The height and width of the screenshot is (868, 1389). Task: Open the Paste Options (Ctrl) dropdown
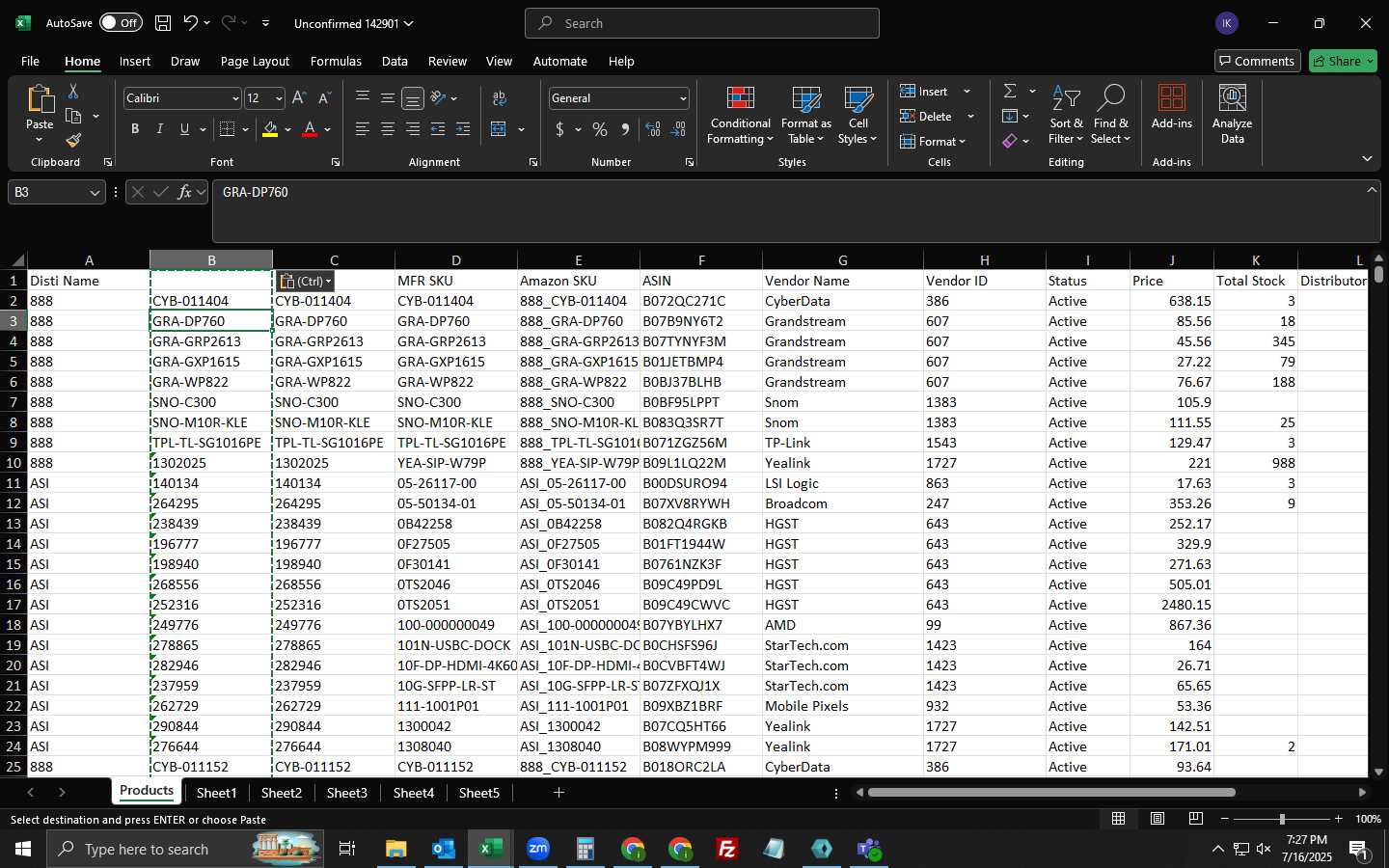[x=305, y=281]
